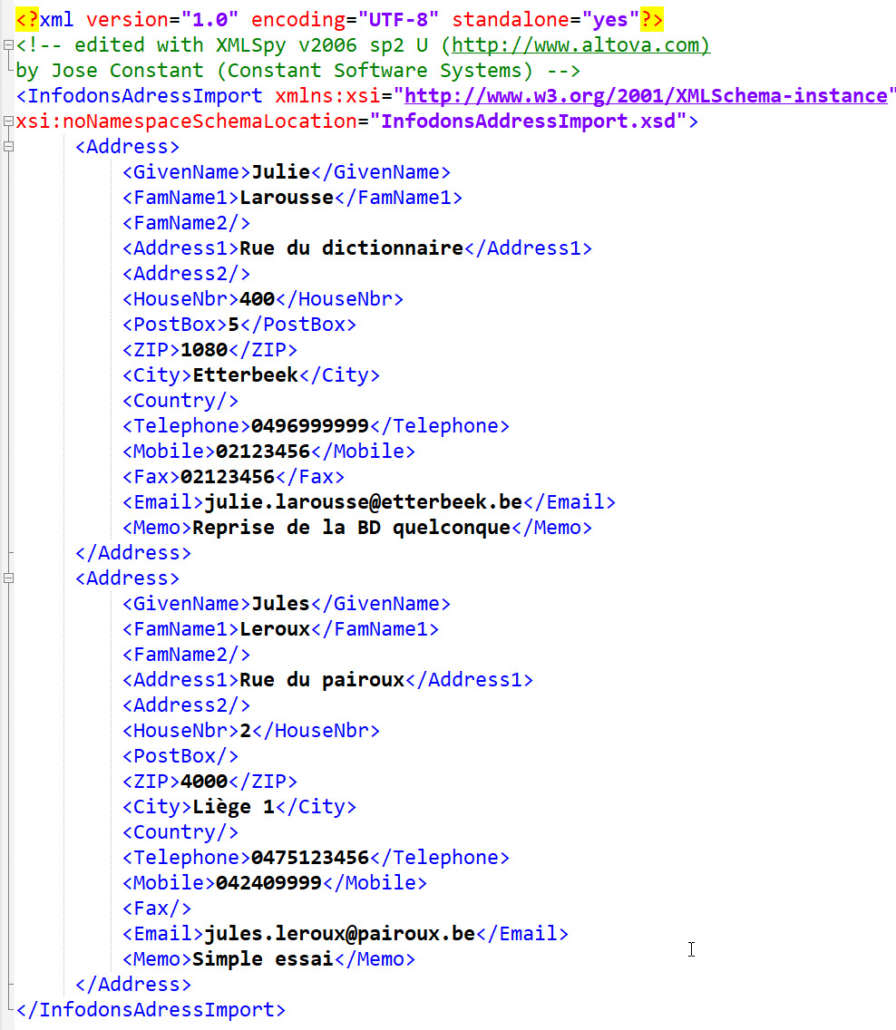Click the 'by Jose Constant' comment line
This screenshot has width=896, height=1030.
[298, 71]
